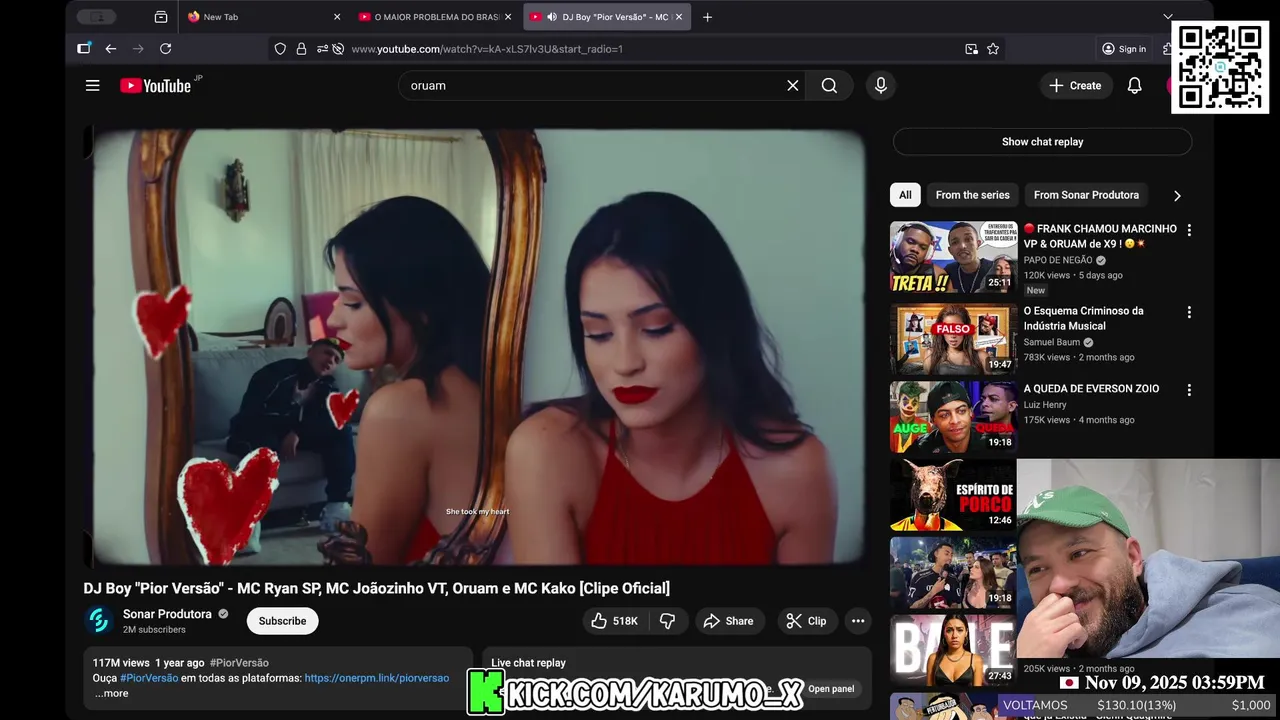The width and height of the screenshot is (1280, 720).
Task: Click the Share button
Action: (729, 621)
